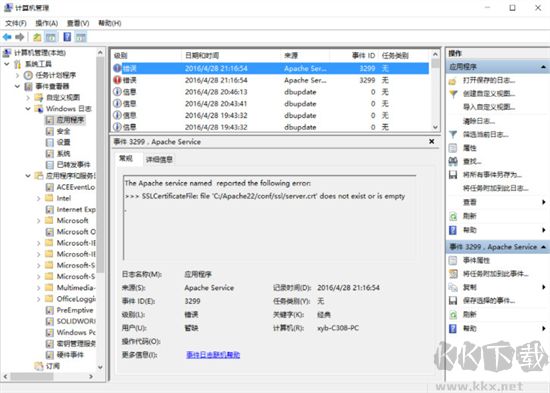The image size is (550, 393).
Task: Select ACEEventLog in the tree
Action: click(76, 187)
